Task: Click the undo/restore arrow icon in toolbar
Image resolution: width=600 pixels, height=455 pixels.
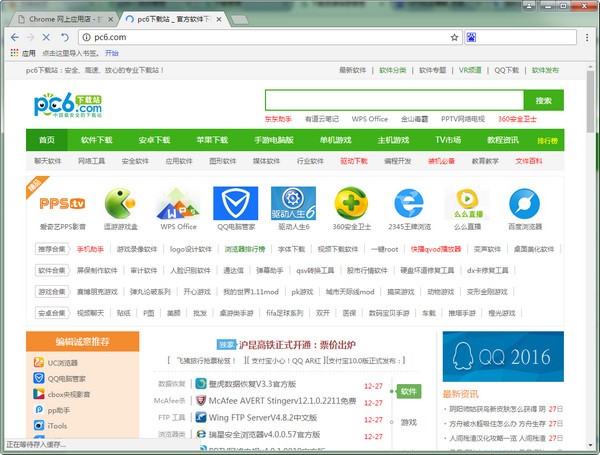Action: pyautogui.click(x=65, y=37)
